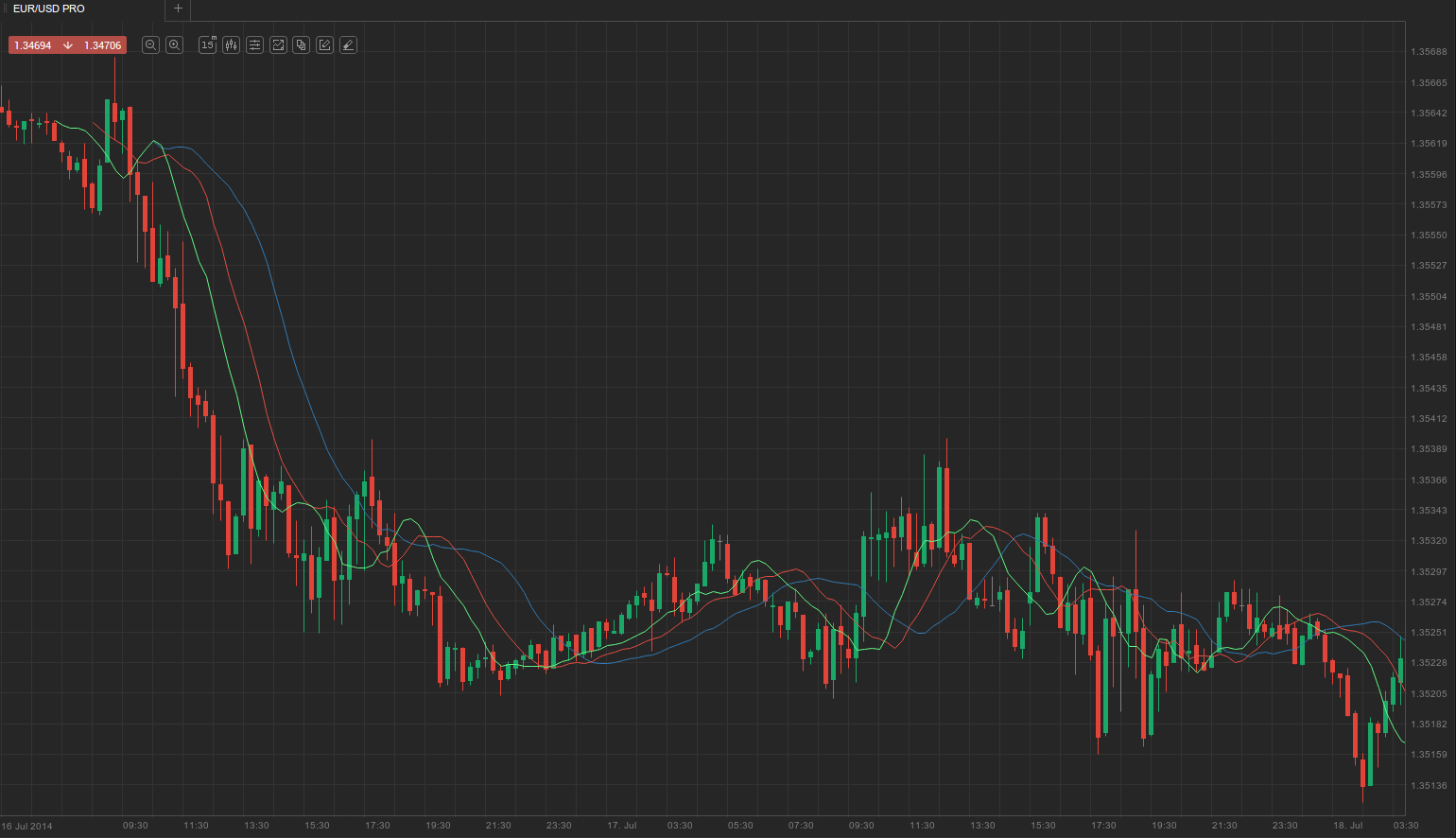Click the bid price 1.34694
Screen dimensions: 1456x838
tap(33, 45)
